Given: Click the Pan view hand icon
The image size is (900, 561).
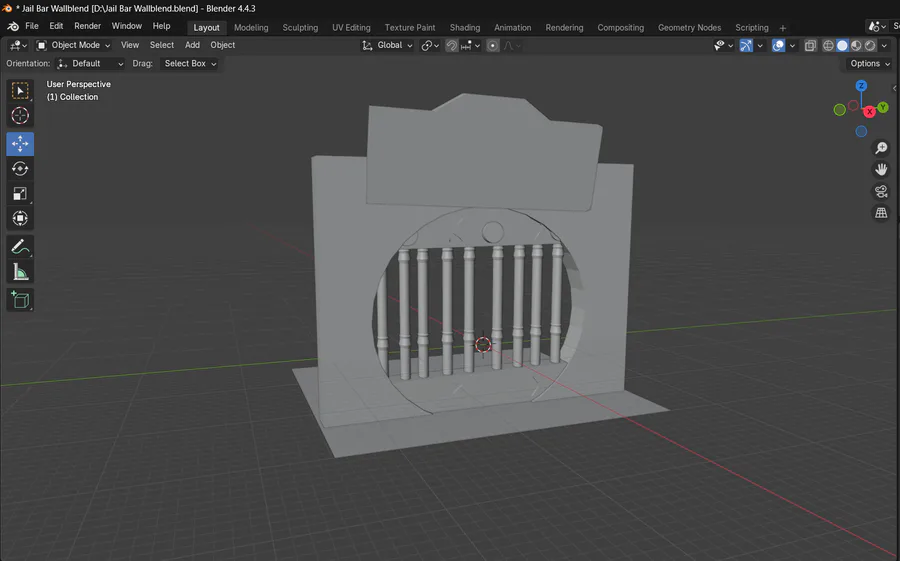Looking at the screenshot, I should click(x=881, y=169).
